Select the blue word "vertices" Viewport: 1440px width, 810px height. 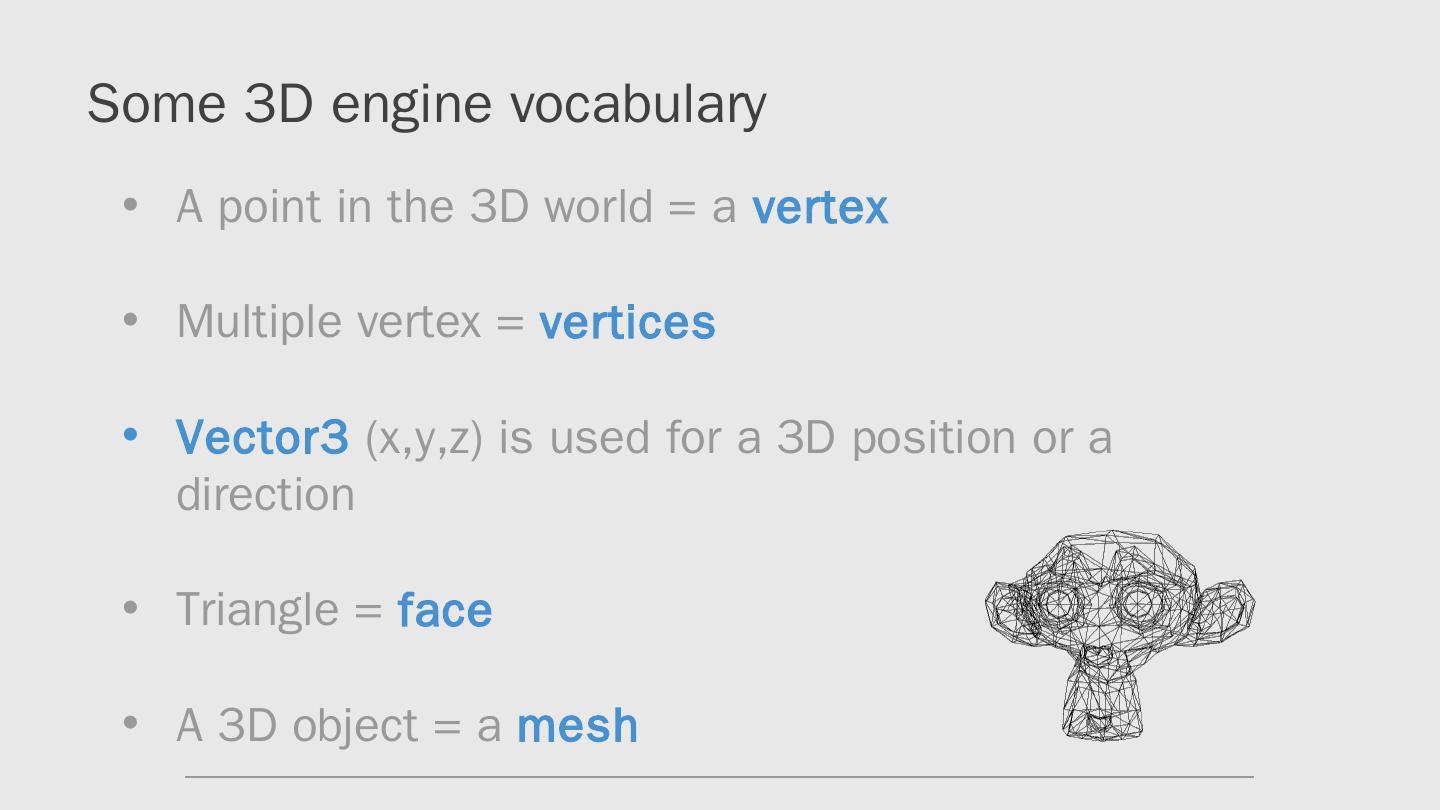click(627, 322)
